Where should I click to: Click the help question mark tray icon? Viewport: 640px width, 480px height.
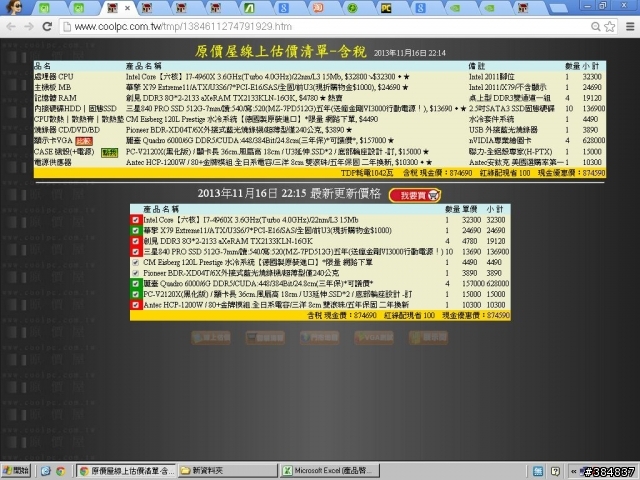pyautogui.click(x=555, y=471)
